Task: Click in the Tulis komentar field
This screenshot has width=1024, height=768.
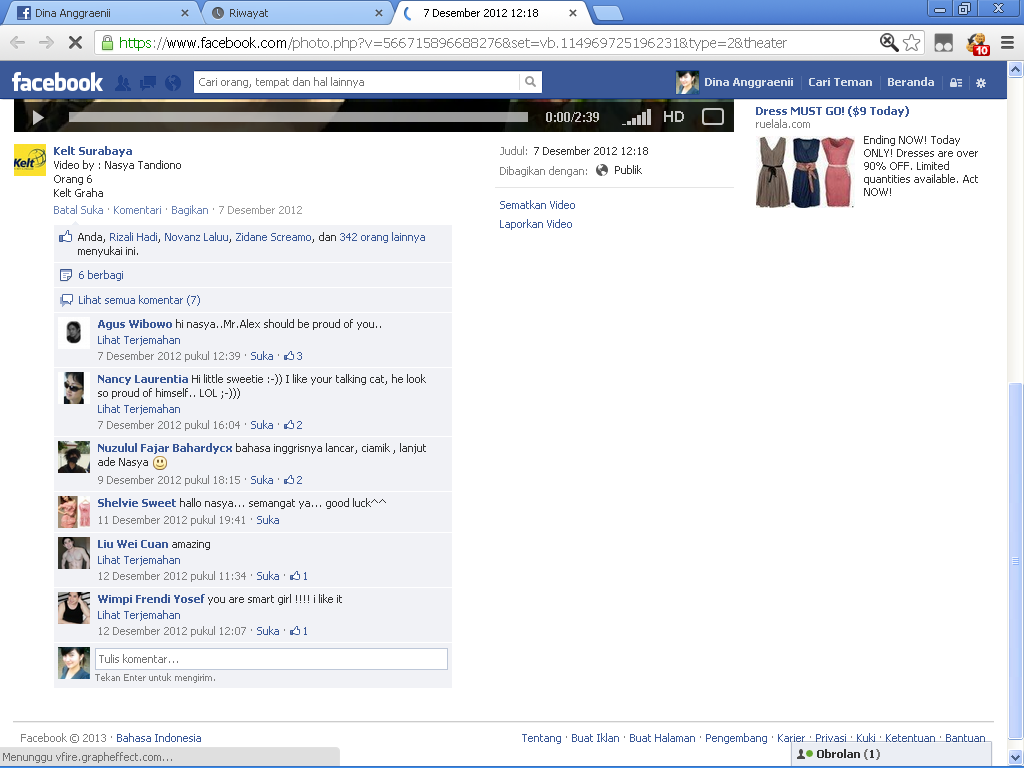Action: click(271, 659)
